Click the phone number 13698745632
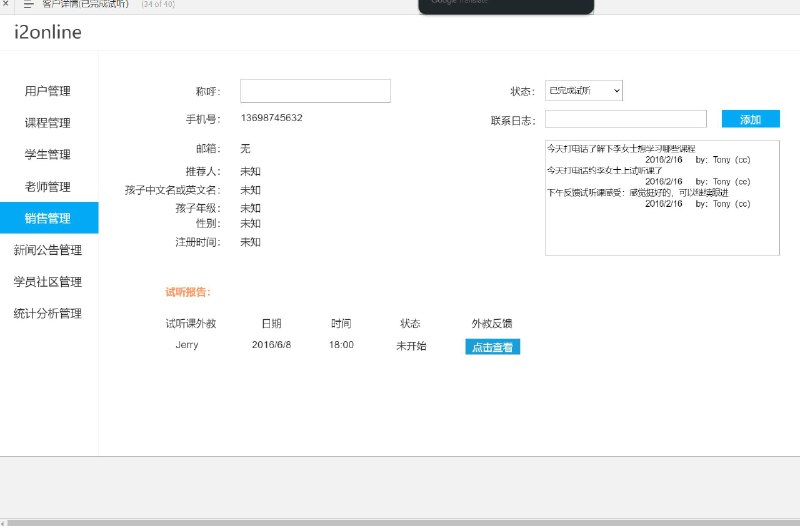The image size is (800, 526). pos(271,118)
